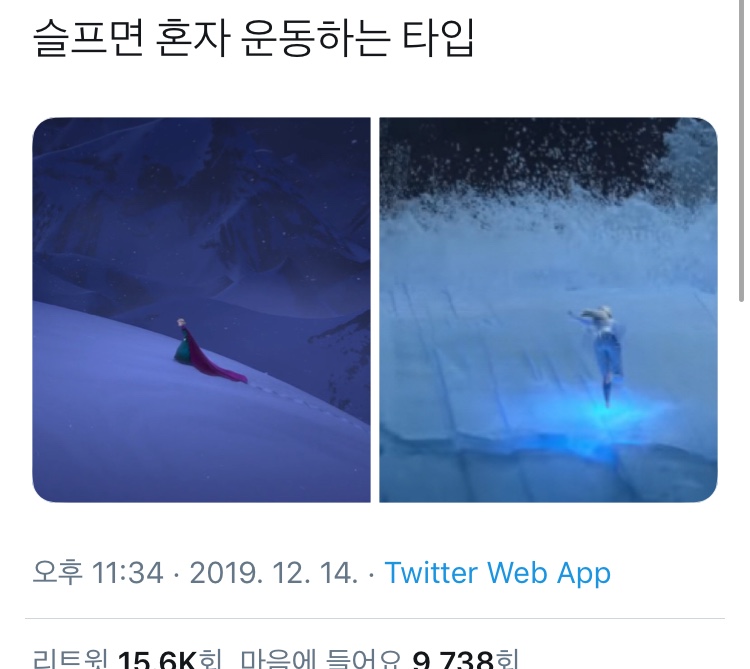The width and height of the screenshot is (750, 669).
Task: Open the retweets list showing 15.6K
Action: (127, 659)
